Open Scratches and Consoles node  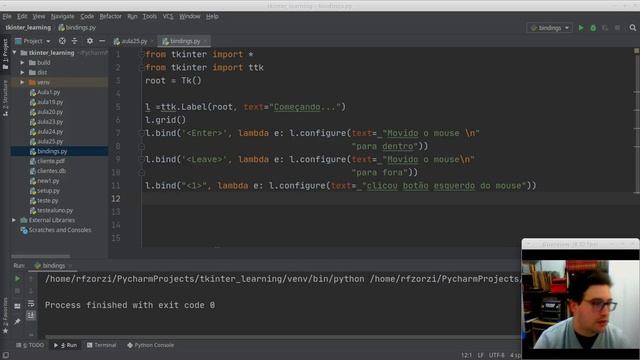pyautogui.click(x=60, y=230)
